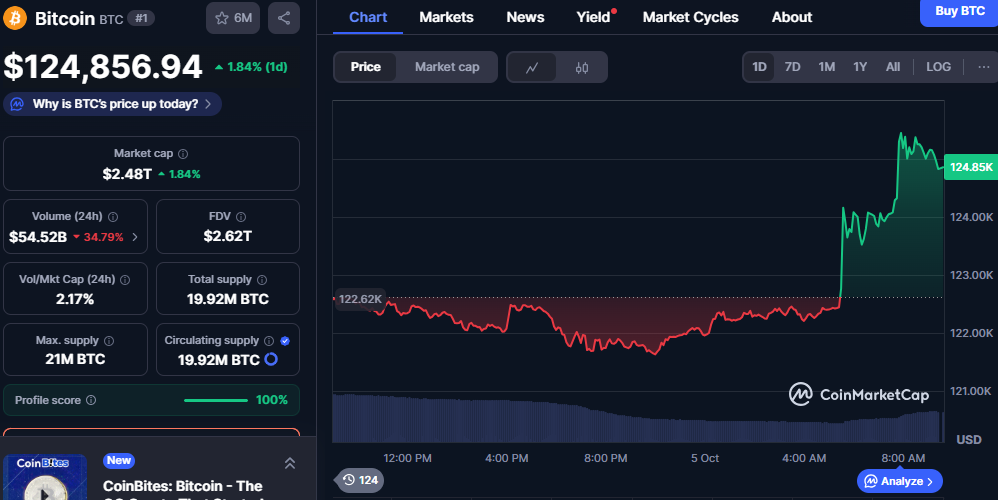Click the Profile score progress bar

(217, 400)
